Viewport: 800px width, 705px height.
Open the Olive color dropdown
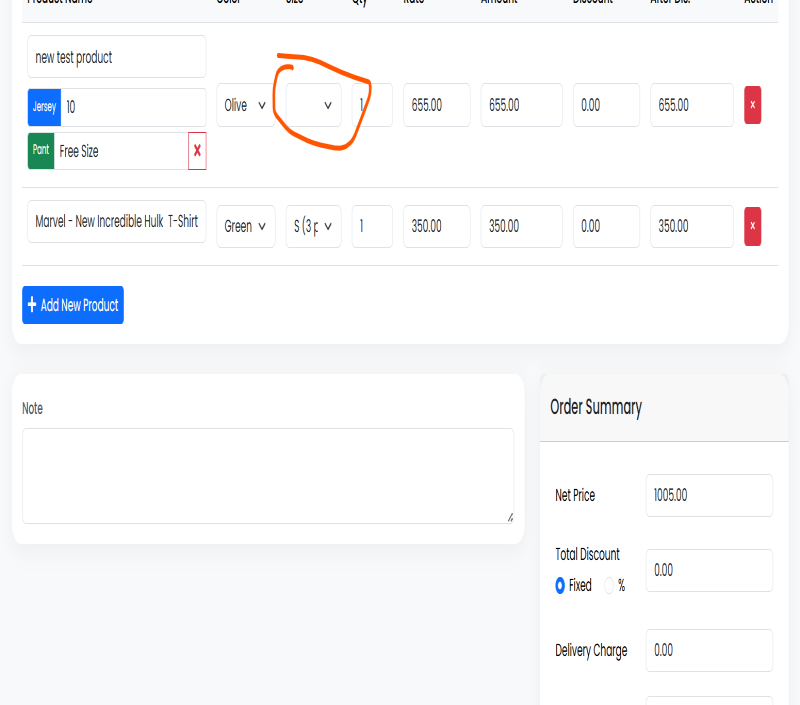(x=246, y=105)
